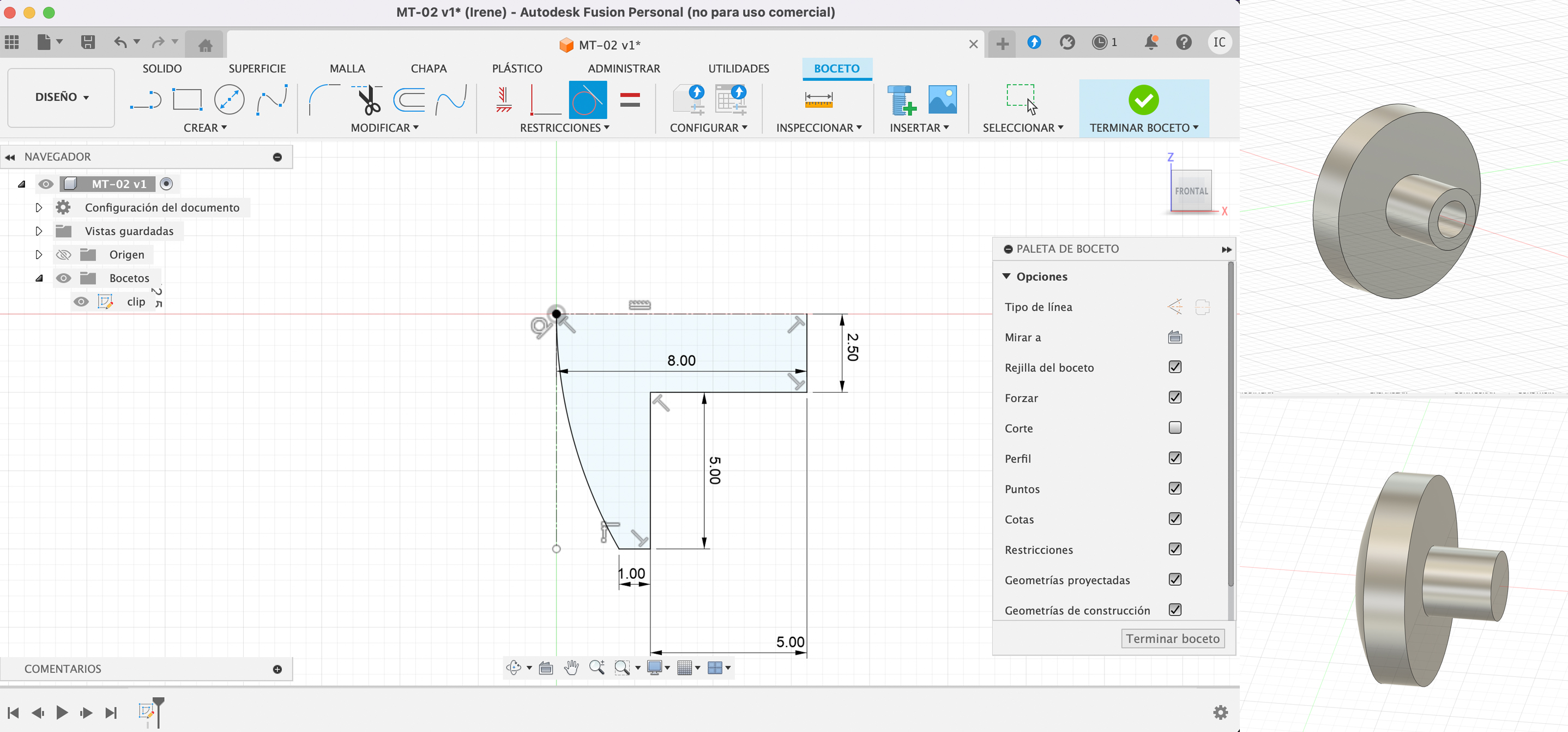The image size is (1568, 732).
Task: Expand the Origen folder in browser
Action: [38, 255]
